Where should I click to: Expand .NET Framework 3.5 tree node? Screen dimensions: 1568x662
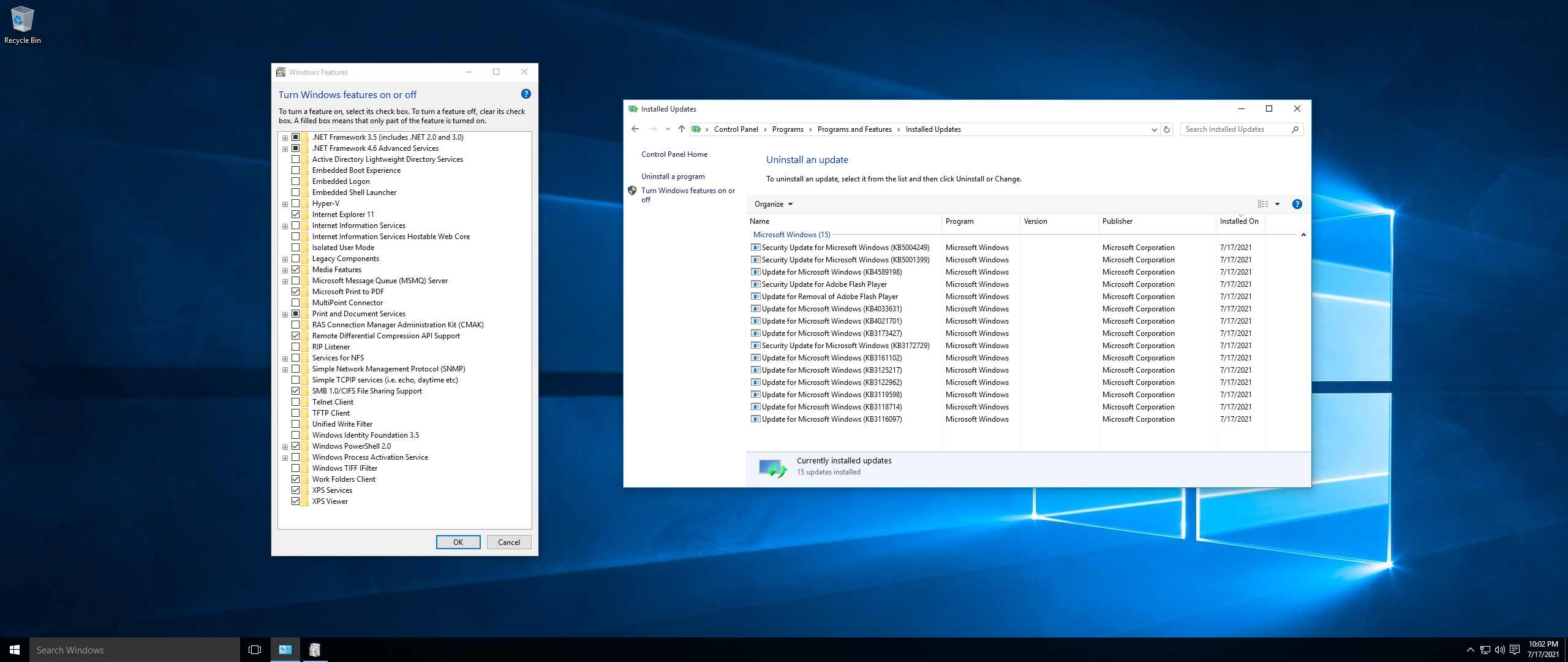tap(285, 138)
